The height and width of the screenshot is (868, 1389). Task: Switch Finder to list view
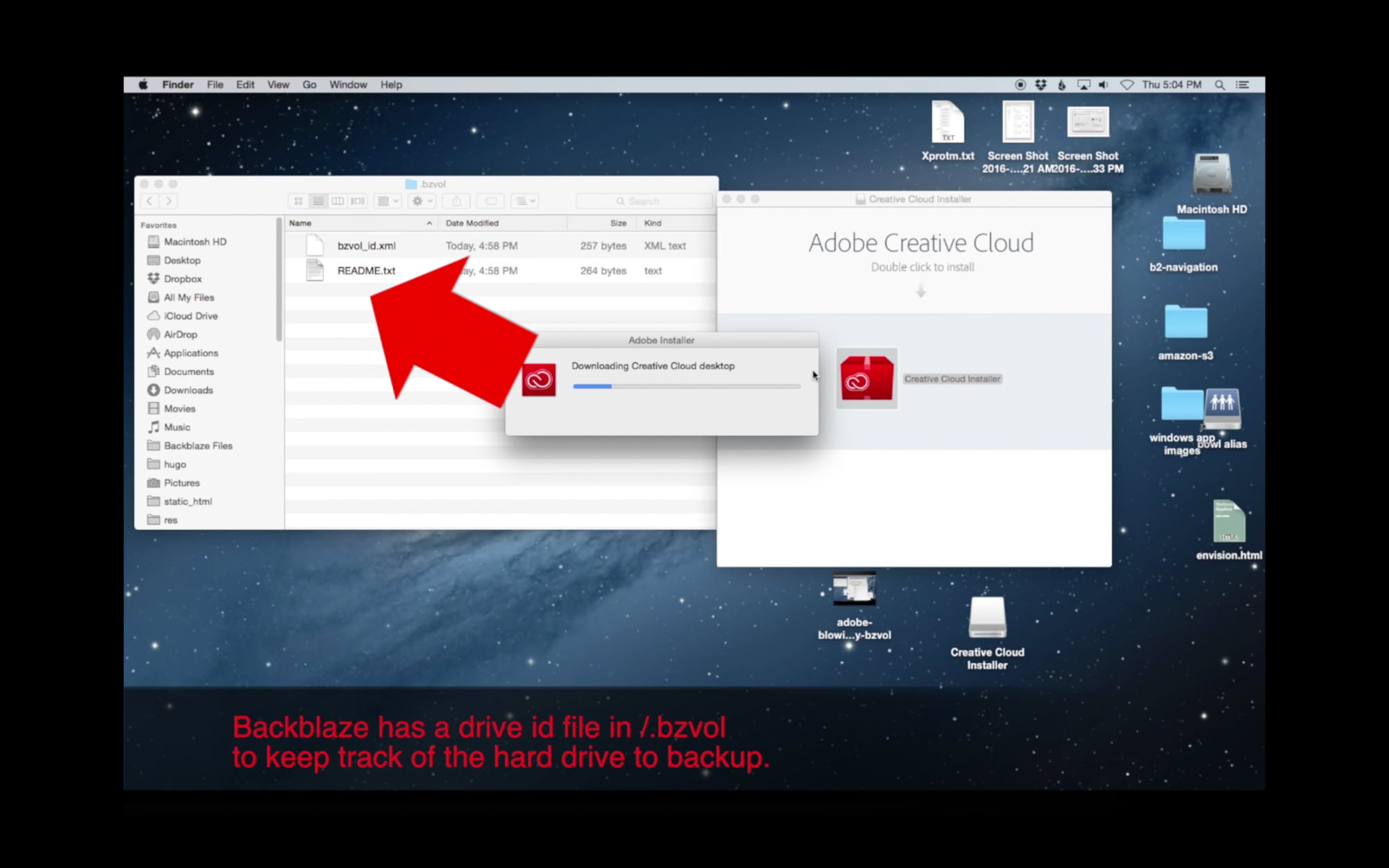pos(318,201)
